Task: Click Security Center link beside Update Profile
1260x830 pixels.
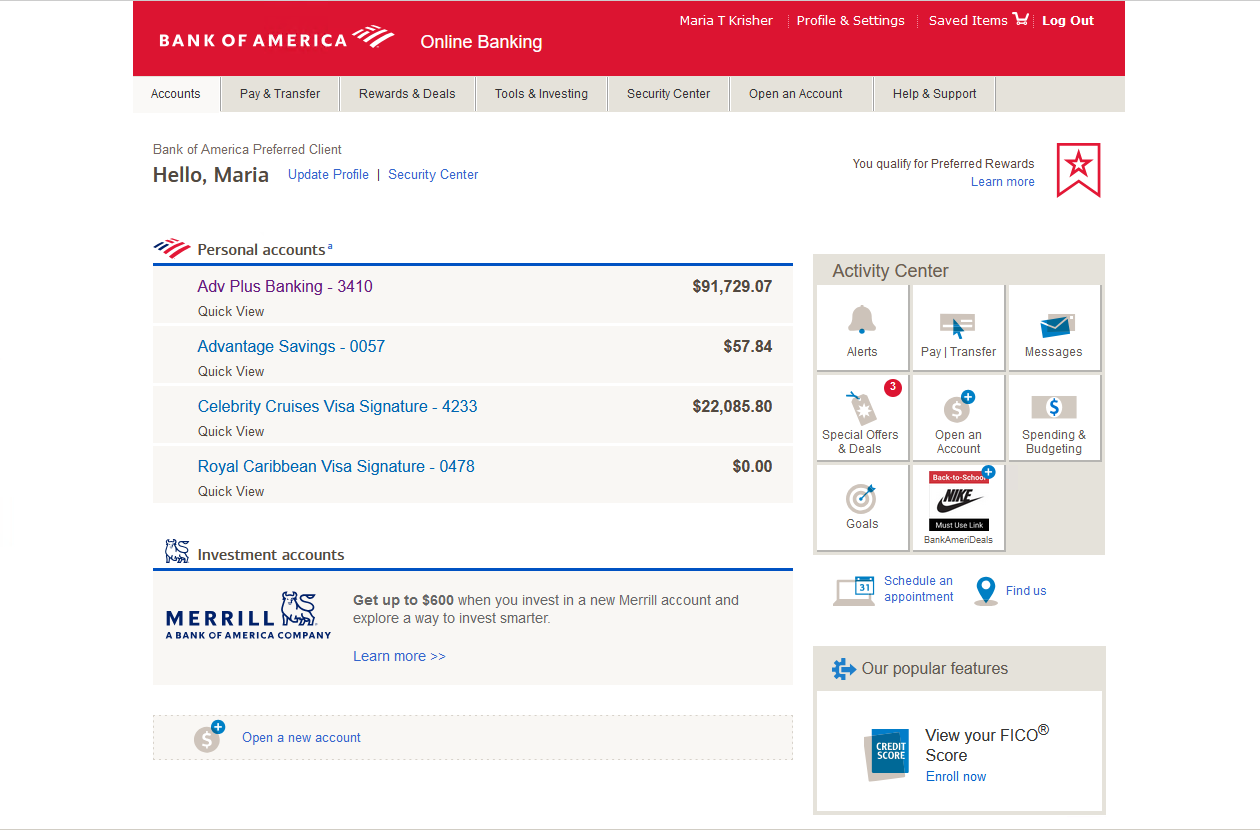Action: [433, 174]
